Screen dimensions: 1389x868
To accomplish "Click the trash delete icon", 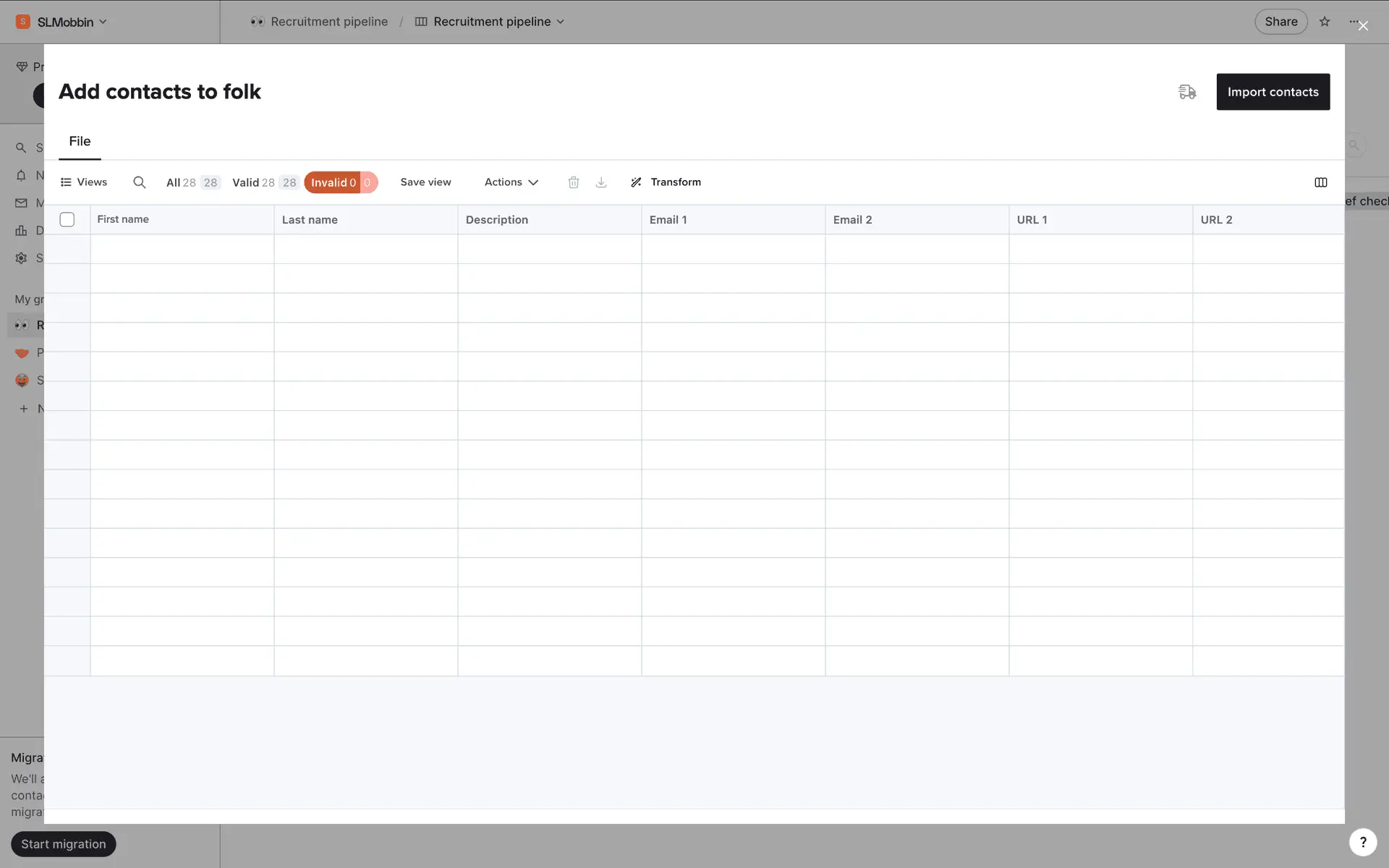I will tap(573, 182).
